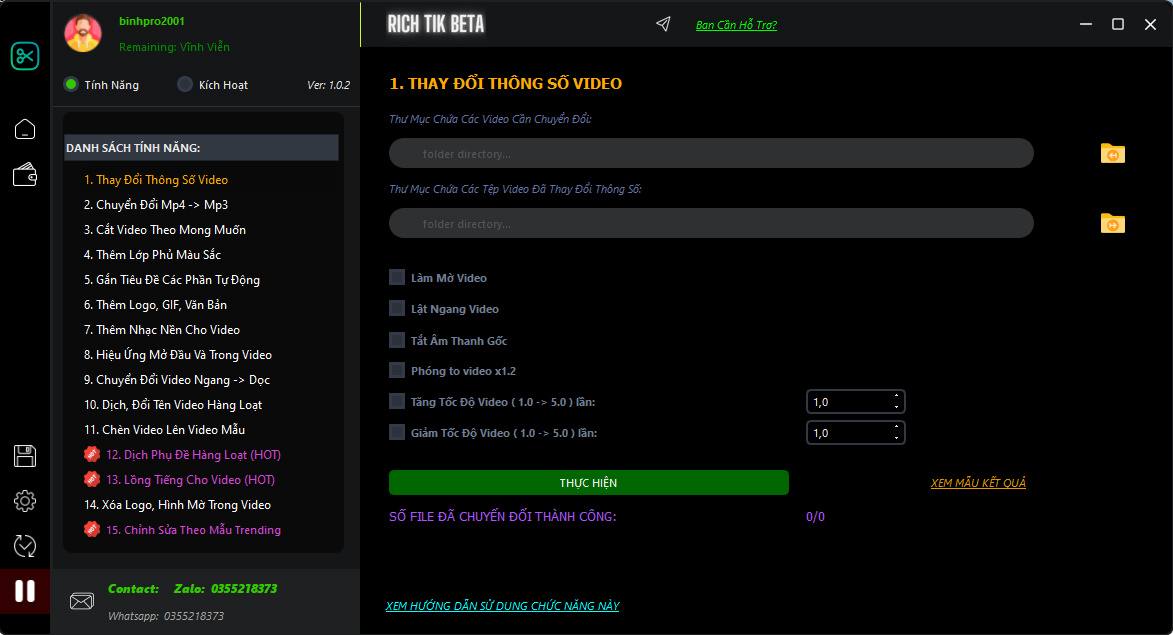Viewport: 1173px width, 635px height.
Task: Click the username binhpro2001
Action: [x=152, y=21]
